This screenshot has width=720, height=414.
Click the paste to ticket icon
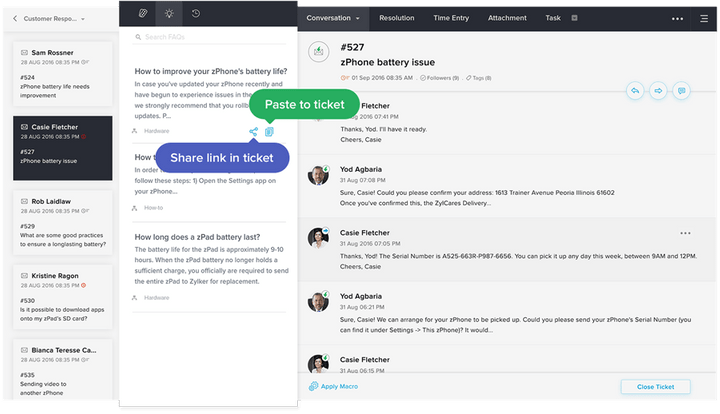(269, 132)
